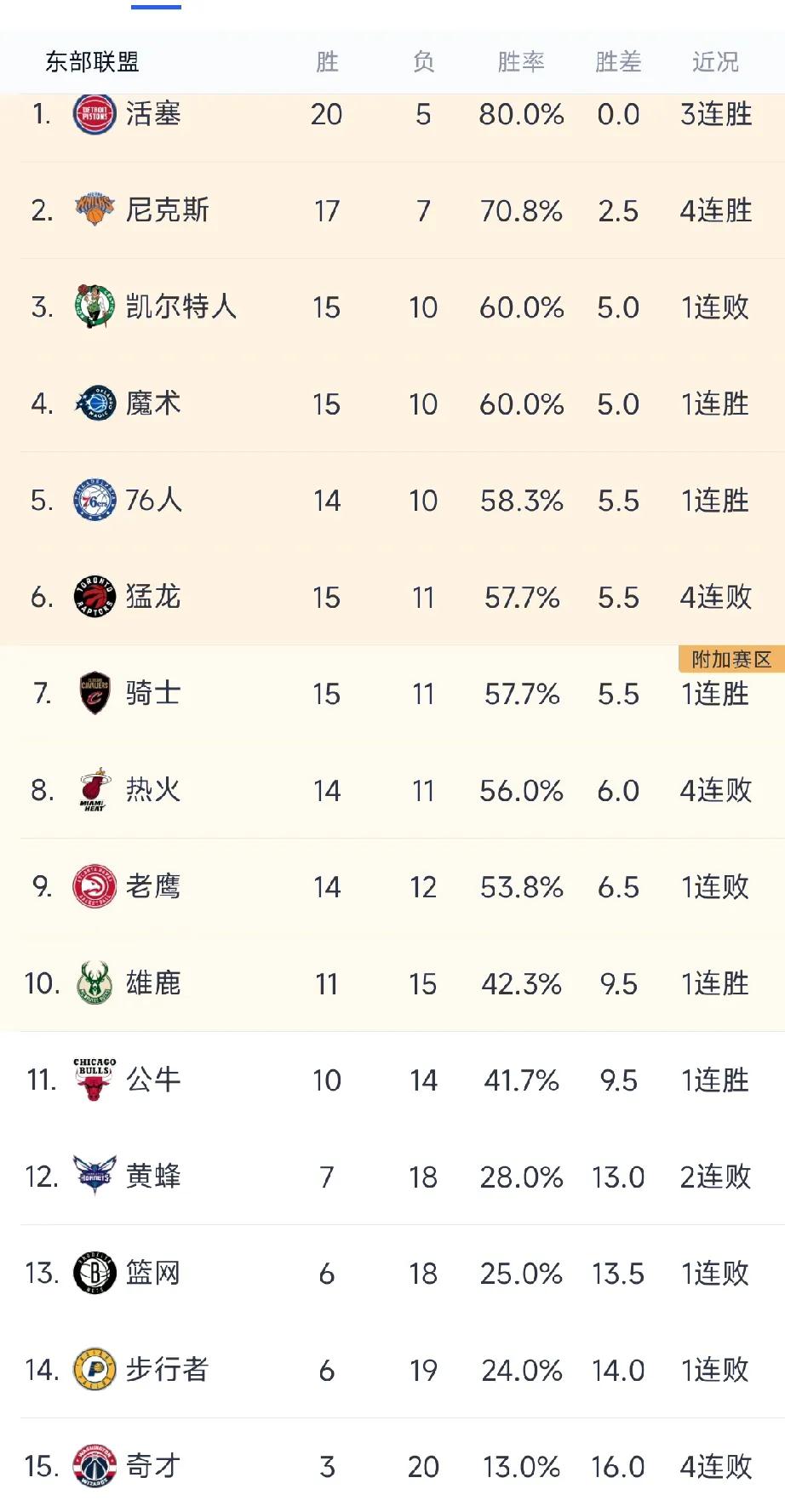
Task: Select the Chicago Bulls logo
Action: [95, 1080]
